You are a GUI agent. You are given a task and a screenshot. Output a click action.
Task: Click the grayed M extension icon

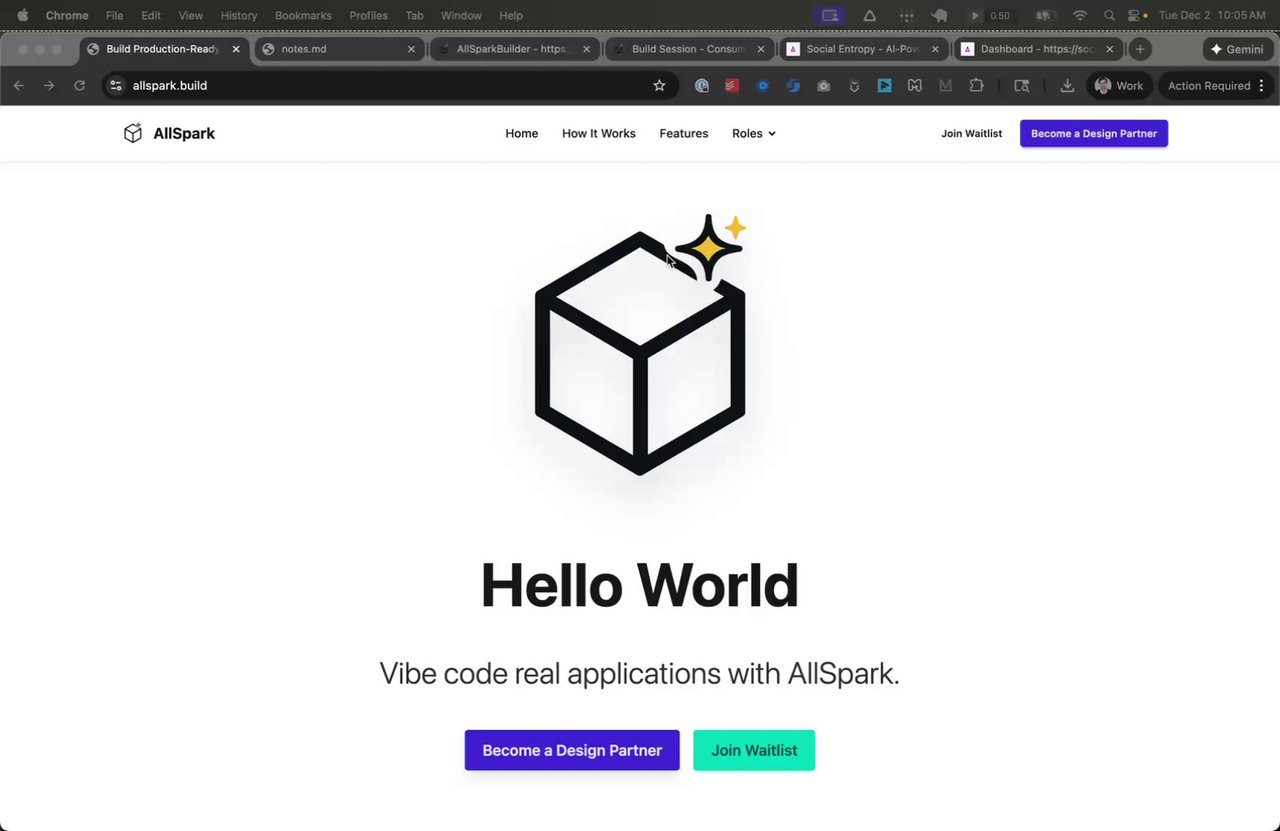pos(945,86)
